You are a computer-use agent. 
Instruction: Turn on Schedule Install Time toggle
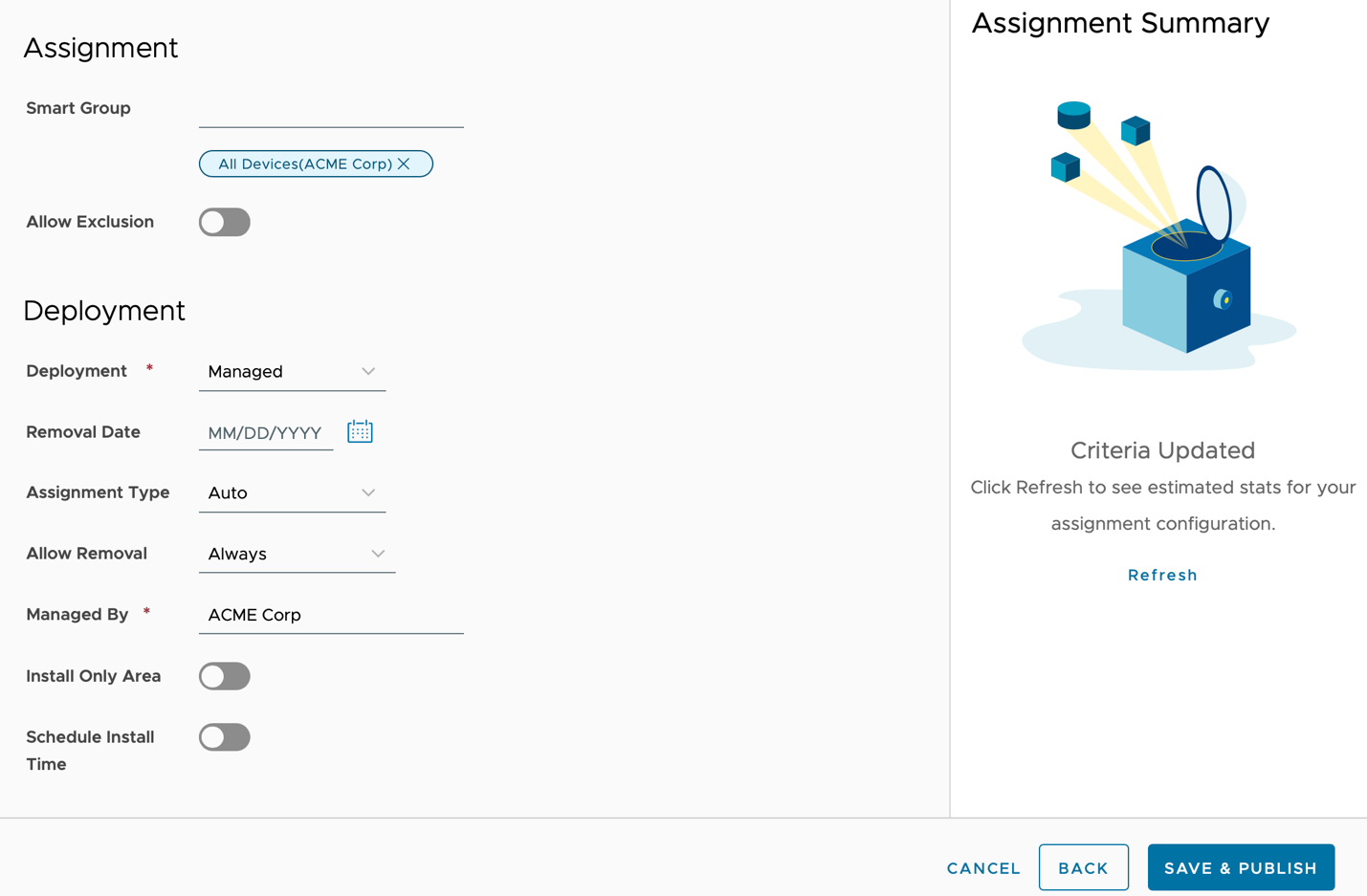225,737
